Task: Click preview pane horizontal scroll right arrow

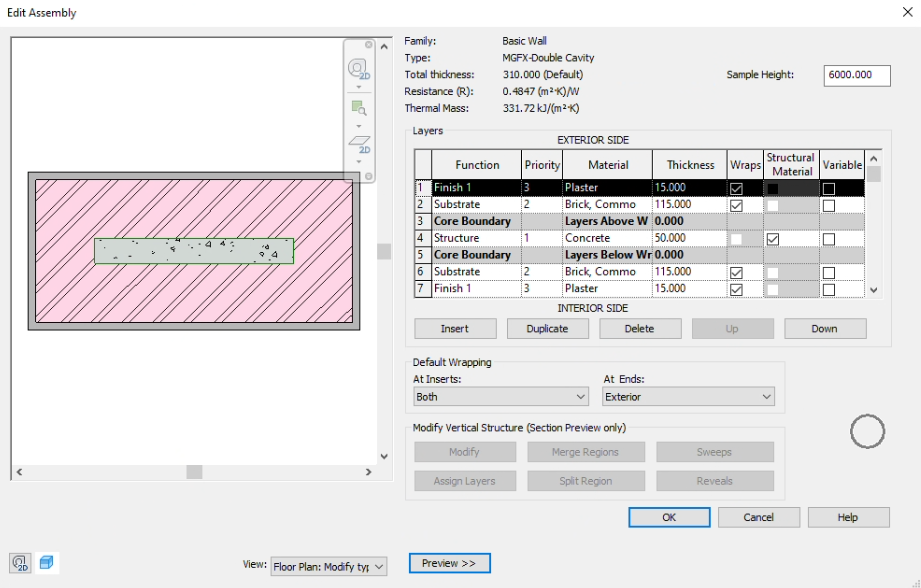Action: click(368, 472)
